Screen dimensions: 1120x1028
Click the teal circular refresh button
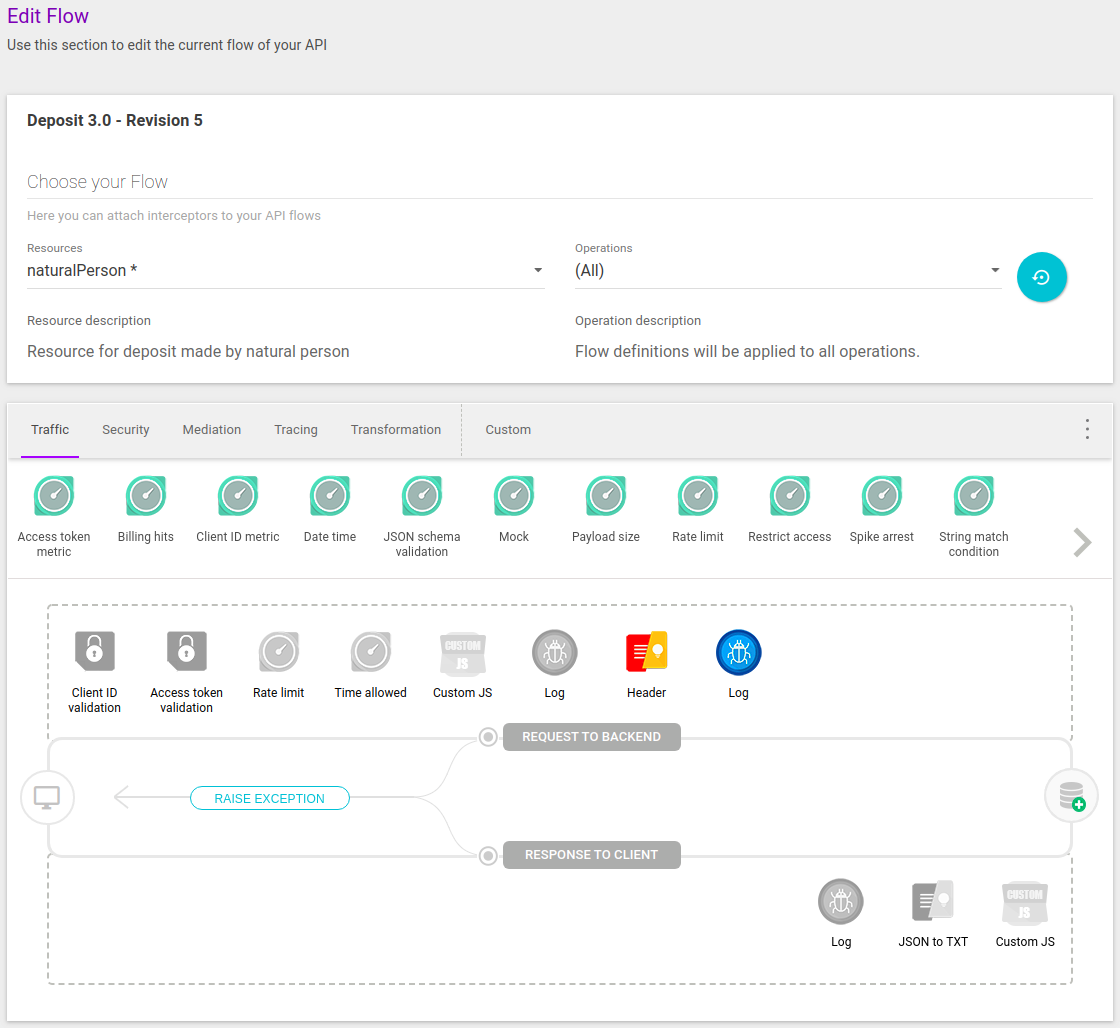pos(1042,277)
